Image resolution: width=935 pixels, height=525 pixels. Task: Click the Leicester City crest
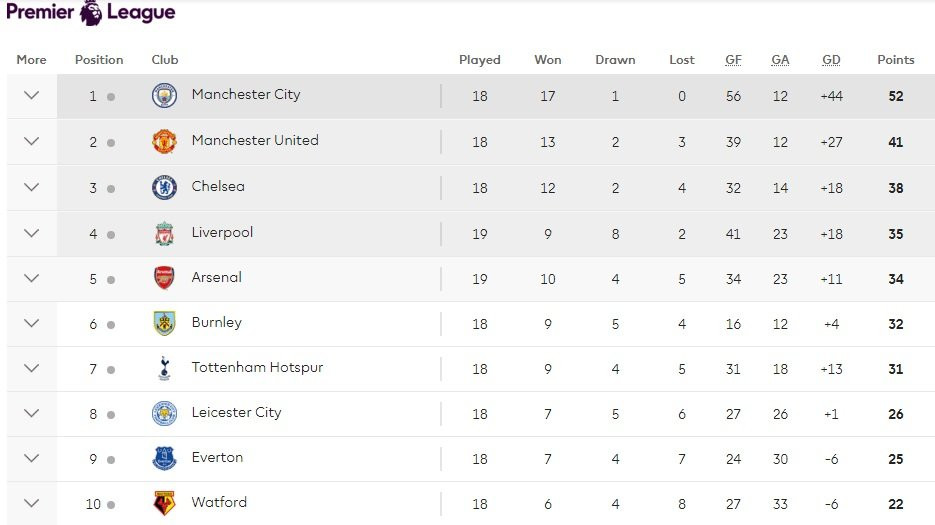(x=164, y=414)
